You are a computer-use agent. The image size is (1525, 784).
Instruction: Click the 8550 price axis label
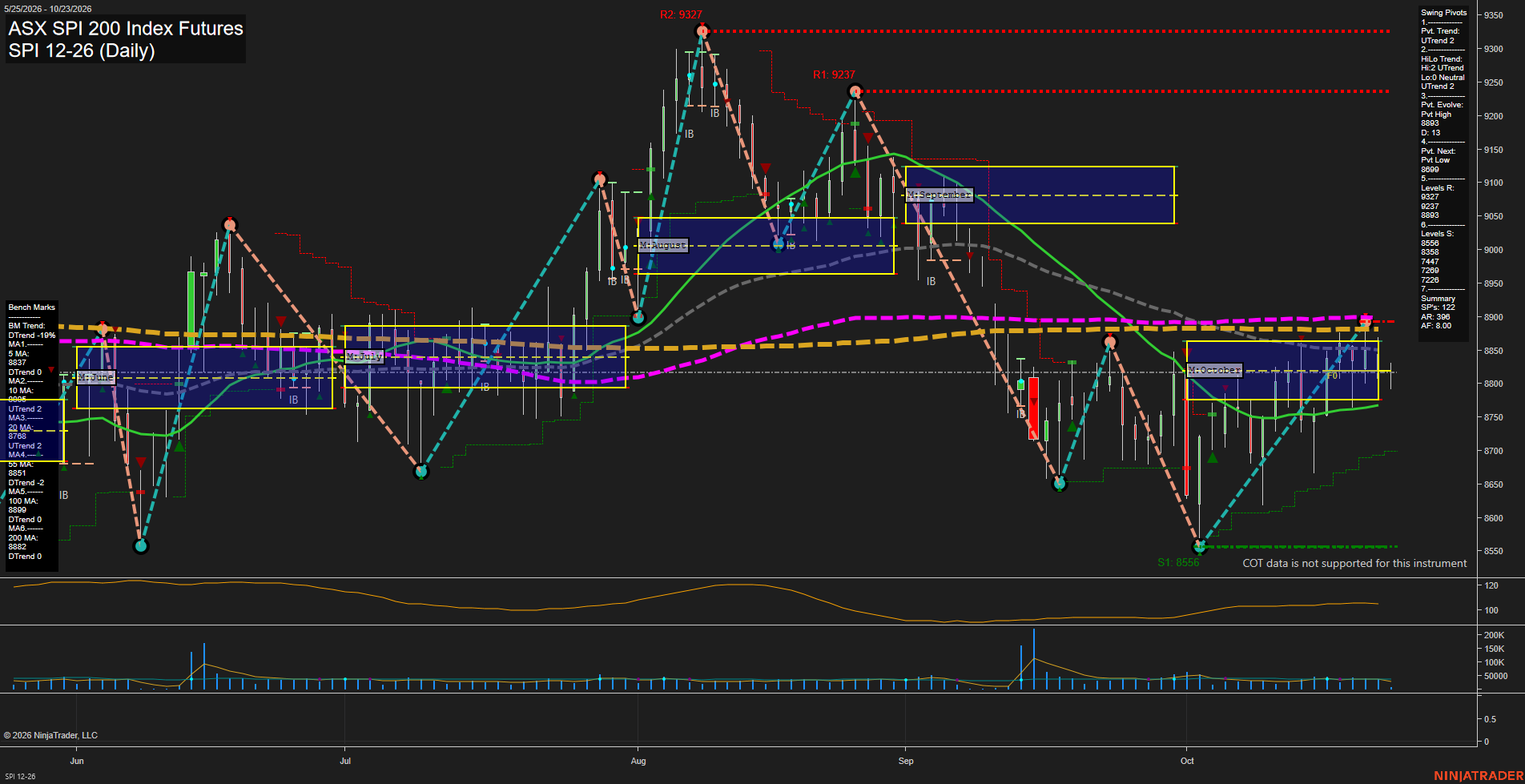click(1494, 552)
